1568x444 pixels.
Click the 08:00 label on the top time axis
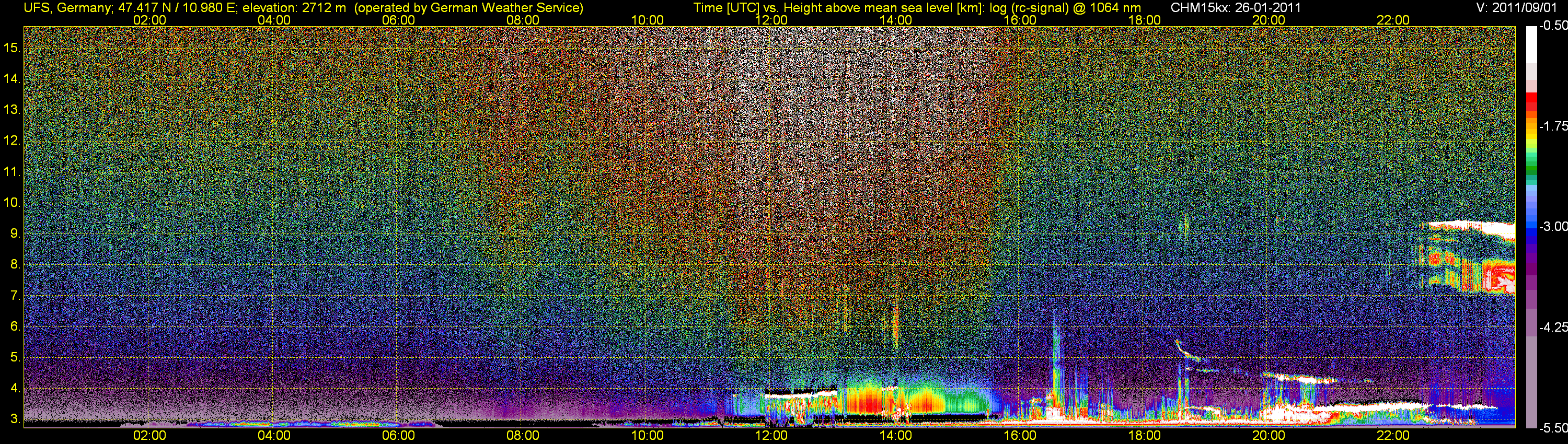coord(523,20)
